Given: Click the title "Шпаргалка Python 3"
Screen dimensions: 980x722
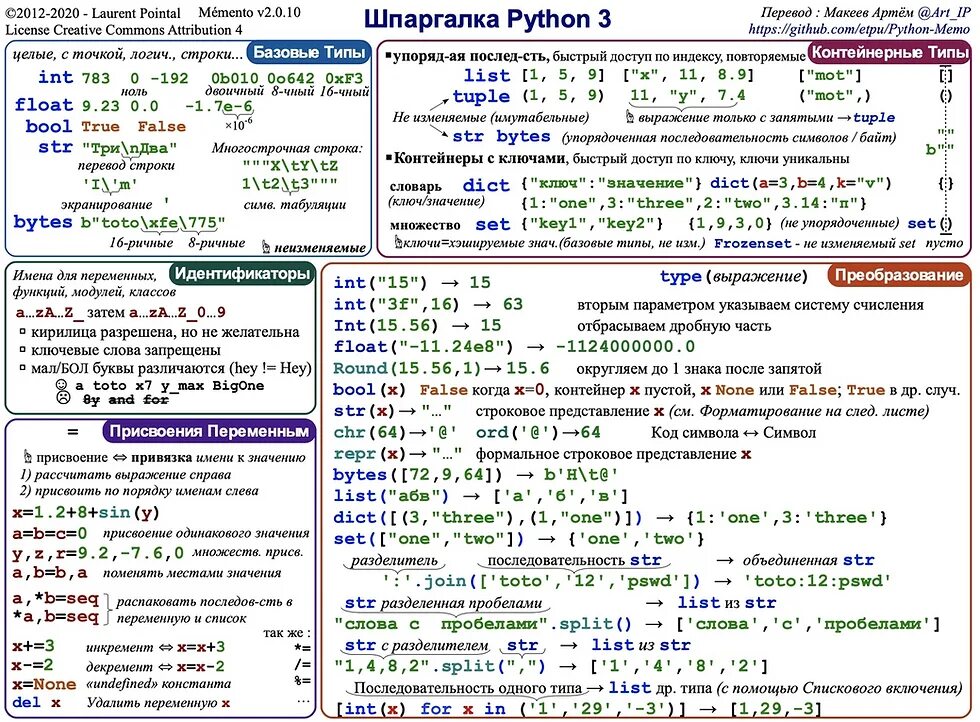Looking at the screenshot, I should coord(488,19).
